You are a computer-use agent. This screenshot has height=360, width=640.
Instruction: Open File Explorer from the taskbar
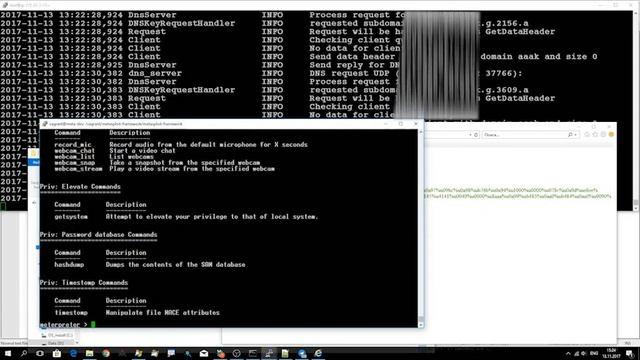89,353
